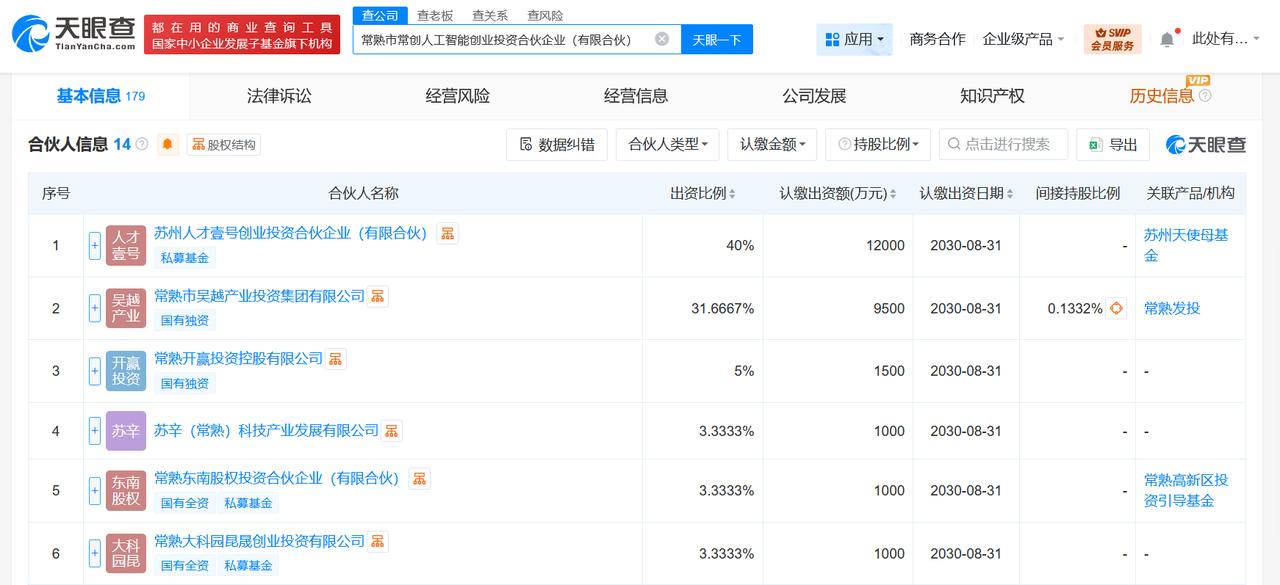Open 苏州人才壹号创业投资合伙企业（有限合伙） link

(x=291, y=233)
